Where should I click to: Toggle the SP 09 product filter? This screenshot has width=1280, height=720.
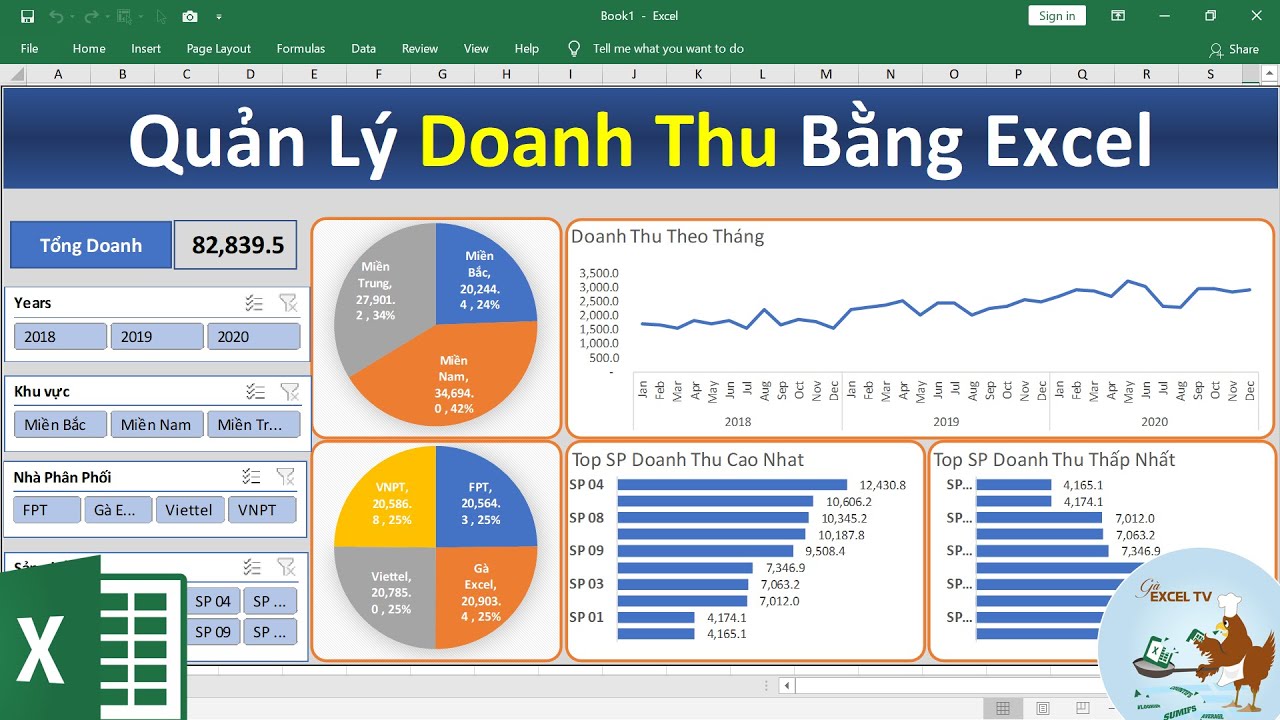pyautogui.click(x=213, y=632)
